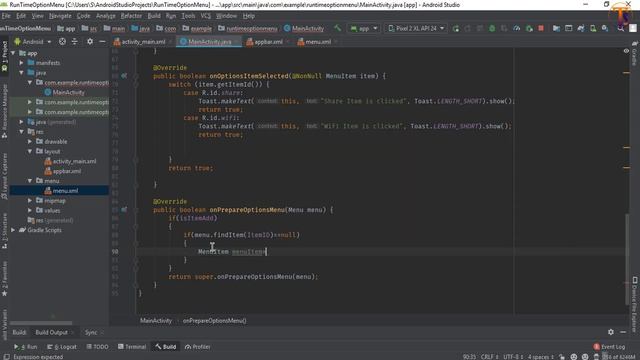
Task: Open the Event Log
Action: [x=609, y=347]
